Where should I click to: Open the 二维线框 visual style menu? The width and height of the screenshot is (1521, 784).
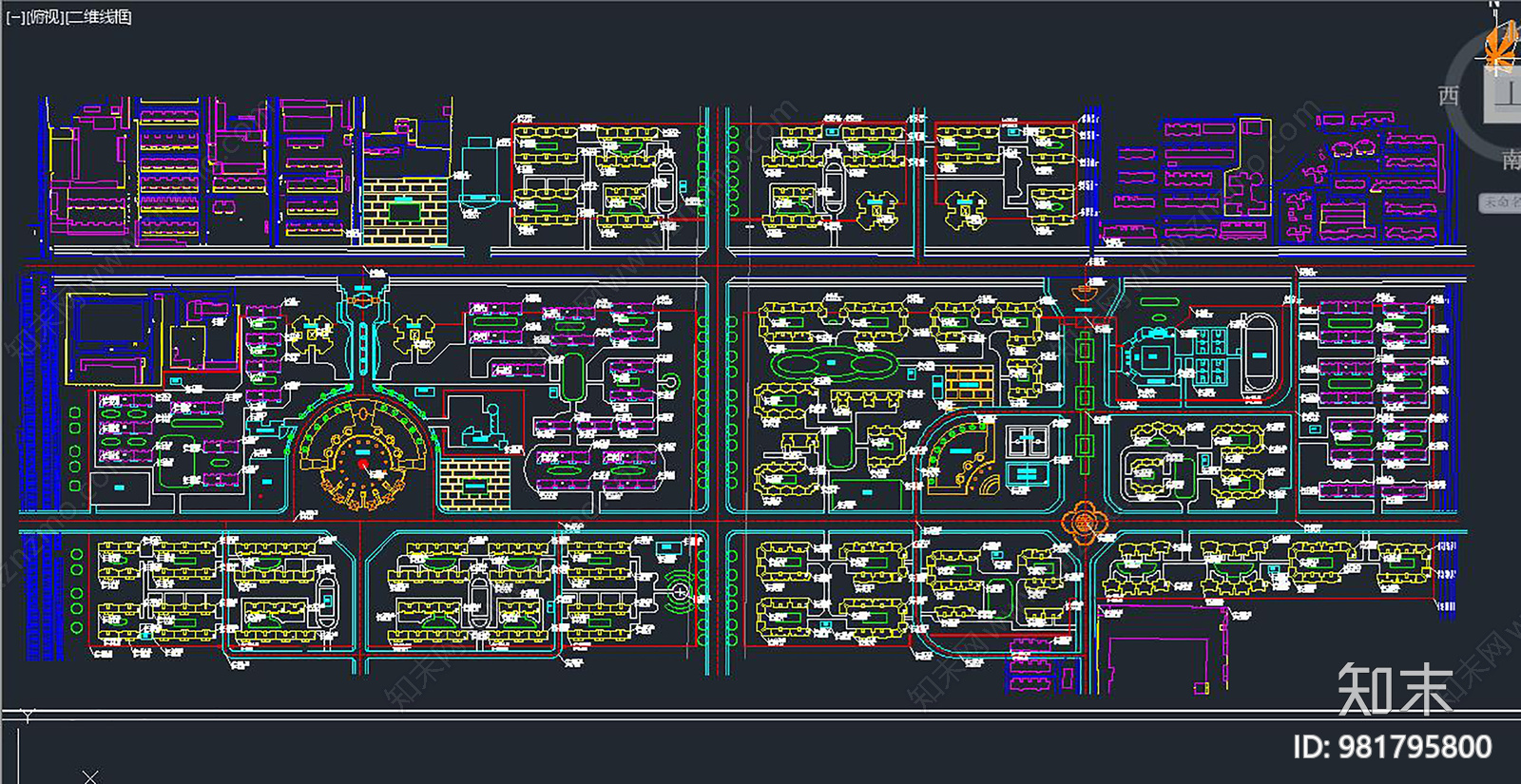click(98, 17)
